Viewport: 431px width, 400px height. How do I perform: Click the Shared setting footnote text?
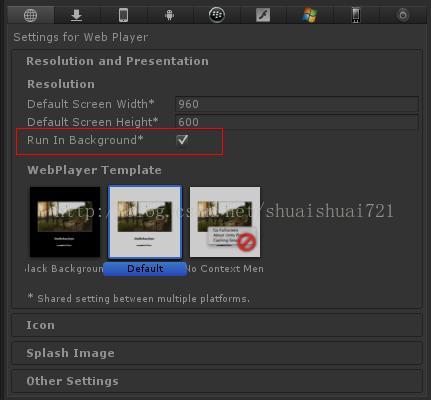coord(139,298)
